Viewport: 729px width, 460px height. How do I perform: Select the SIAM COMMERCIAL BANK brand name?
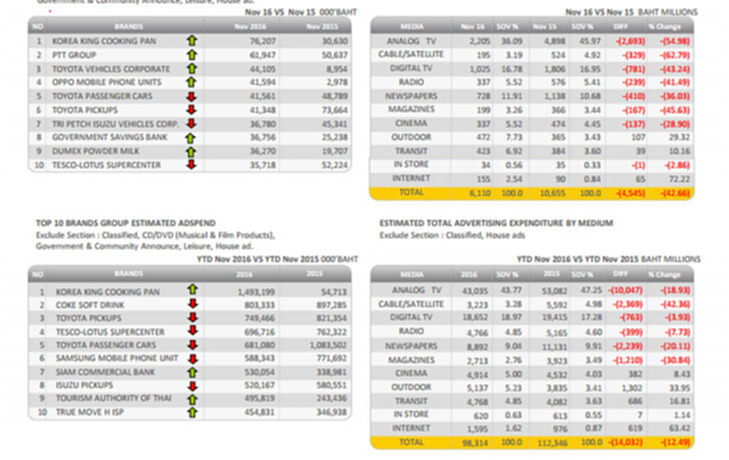(x=106, y=372)
